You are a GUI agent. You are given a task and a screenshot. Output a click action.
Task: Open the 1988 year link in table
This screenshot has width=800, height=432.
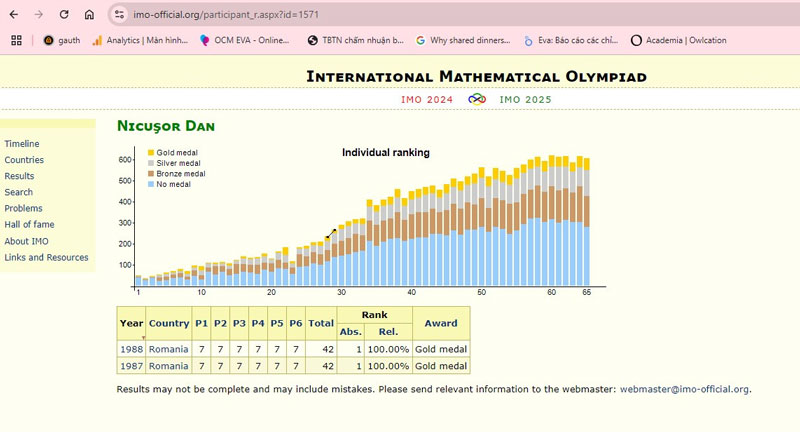pos(132,349)
